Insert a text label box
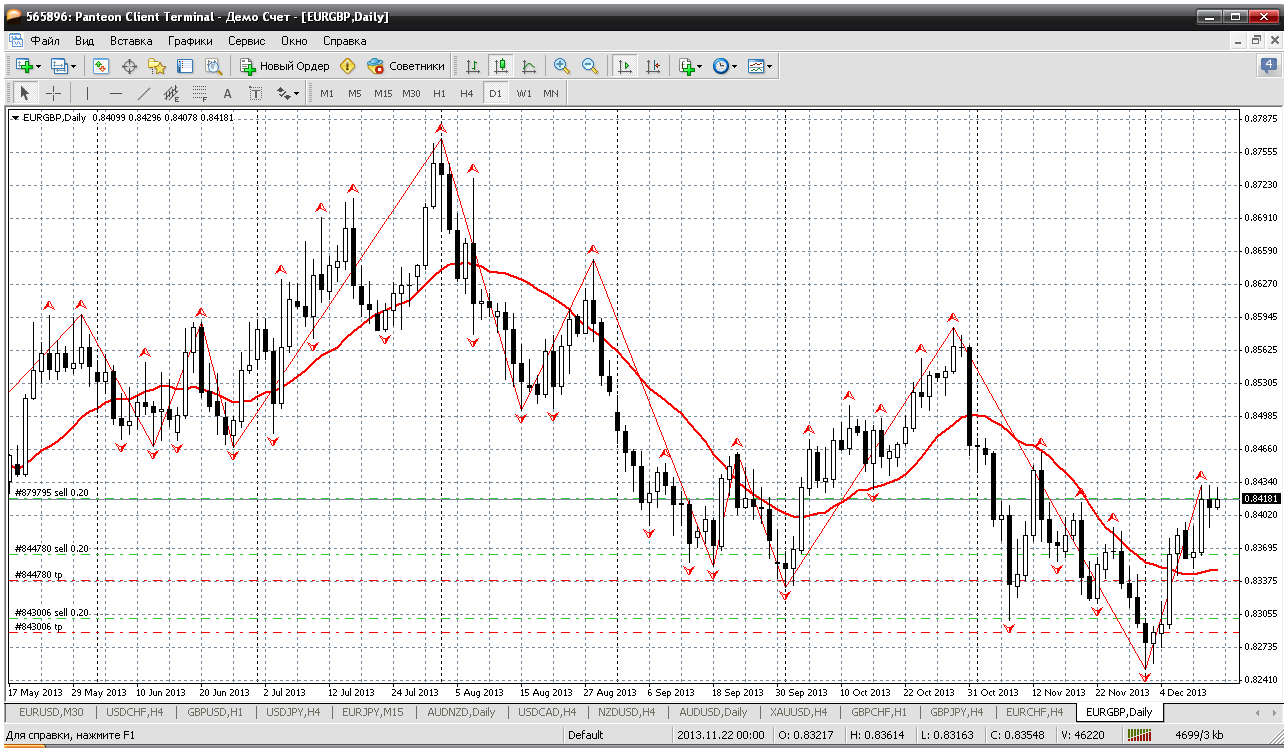Screen dimensions: 1288x748 pyautogui.click(x=255, y=93)
